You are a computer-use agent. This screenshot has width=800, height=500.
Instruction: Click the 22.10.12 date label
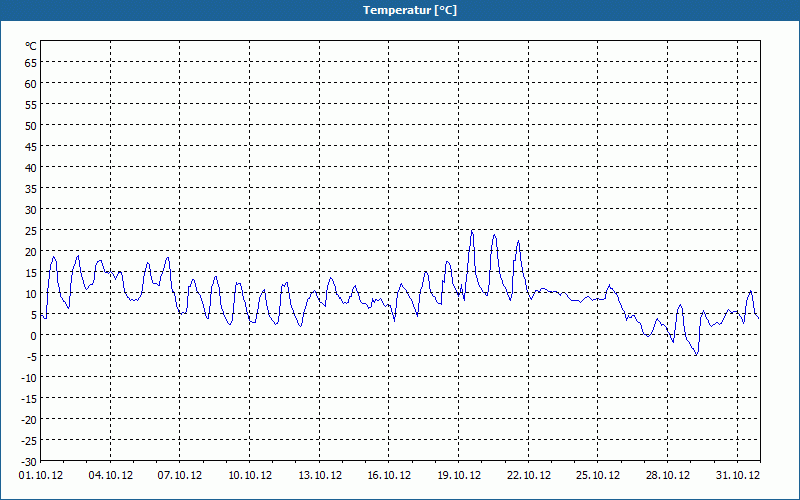click(529, 476)
